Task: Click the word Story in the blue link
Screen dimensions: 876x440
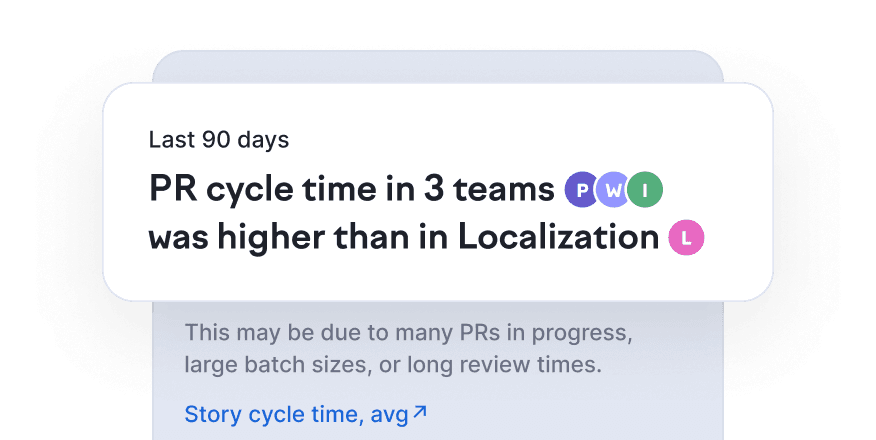Action: coord(212,413)
